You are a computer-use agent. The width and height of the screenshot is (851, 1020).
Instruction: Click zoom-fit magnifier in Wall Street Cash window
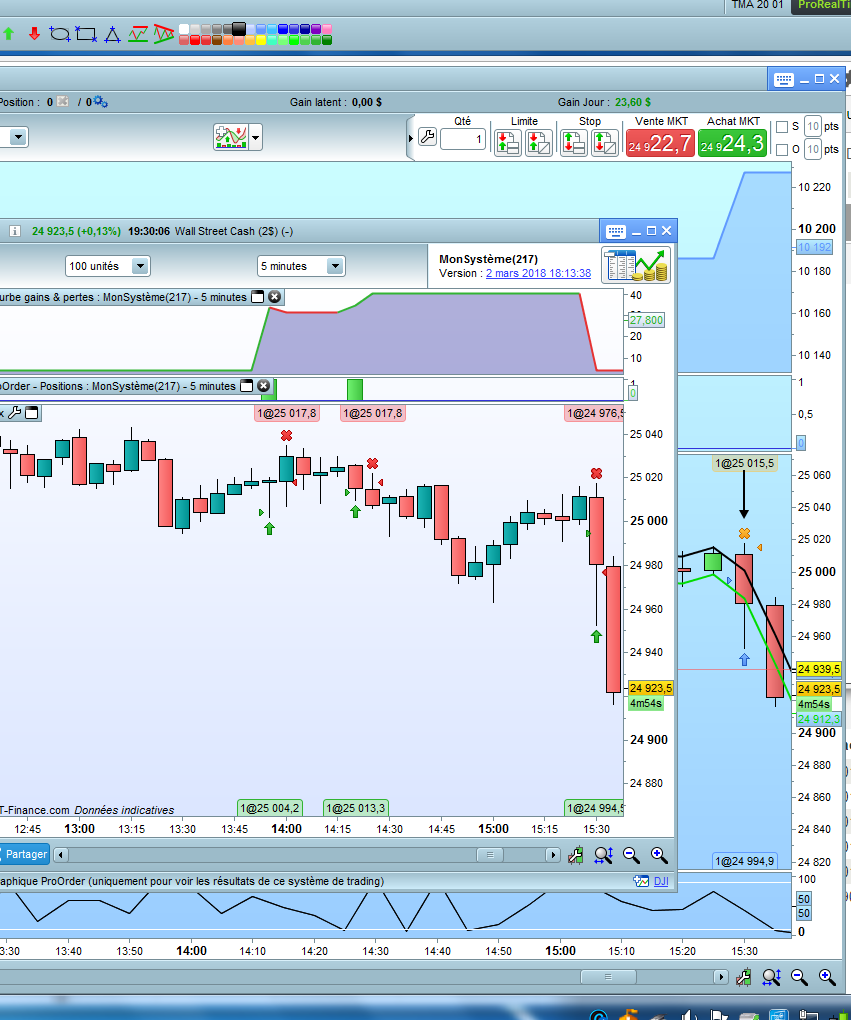(603, 855)
